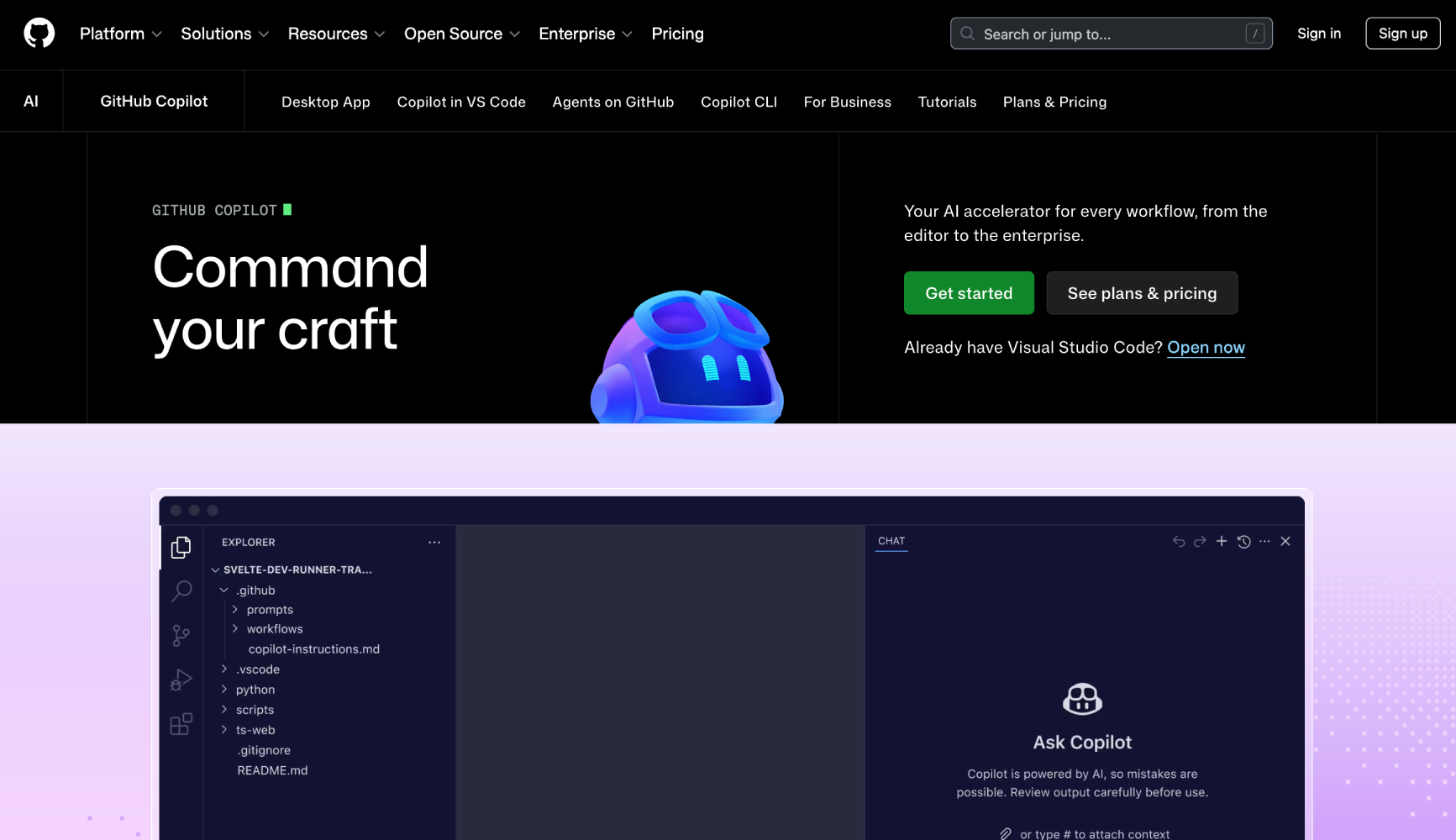This screenshot has width=1456, height=840.
Task: Click the slash shortcut key hint
Action: 1255,34
